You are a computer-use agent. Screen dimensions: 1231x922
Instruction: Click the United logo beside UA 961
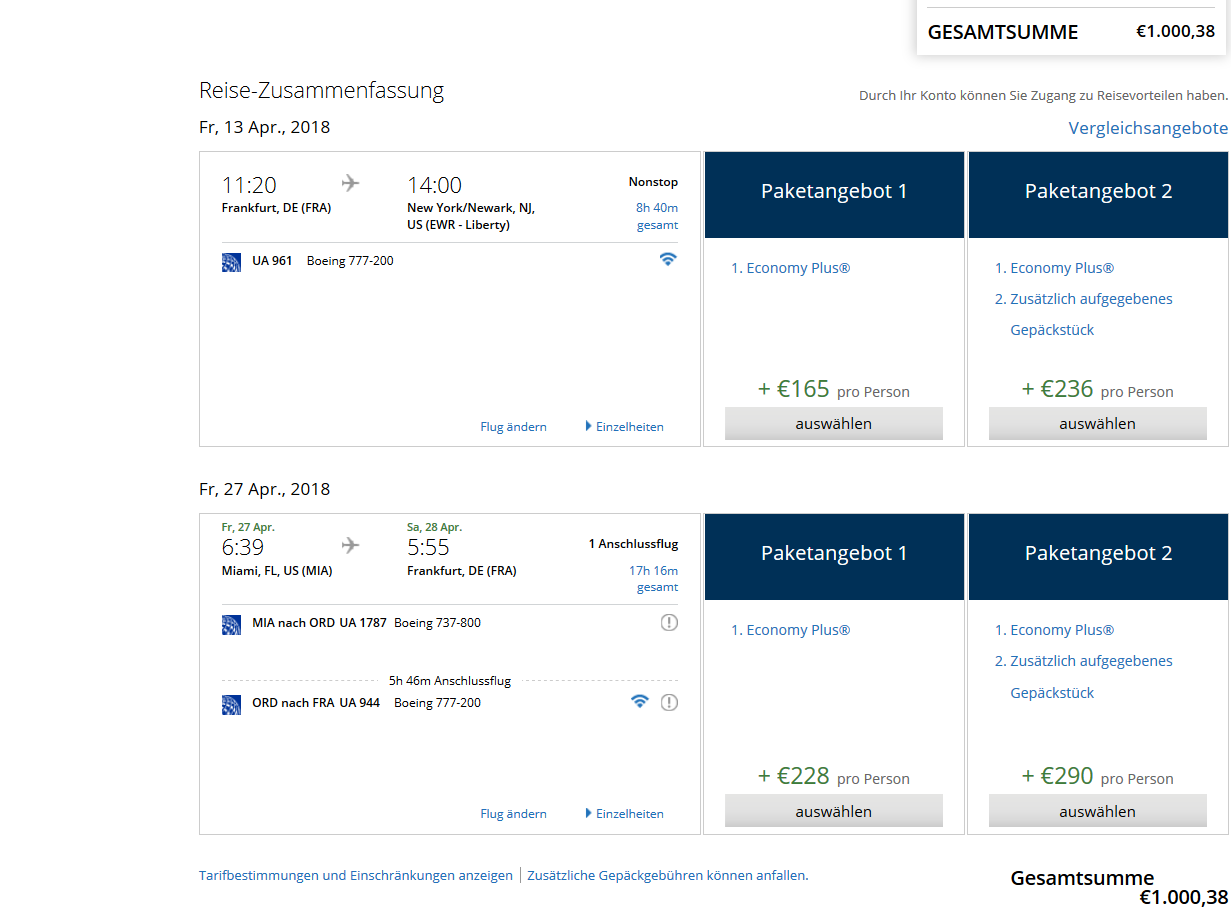tap(231, 262)
